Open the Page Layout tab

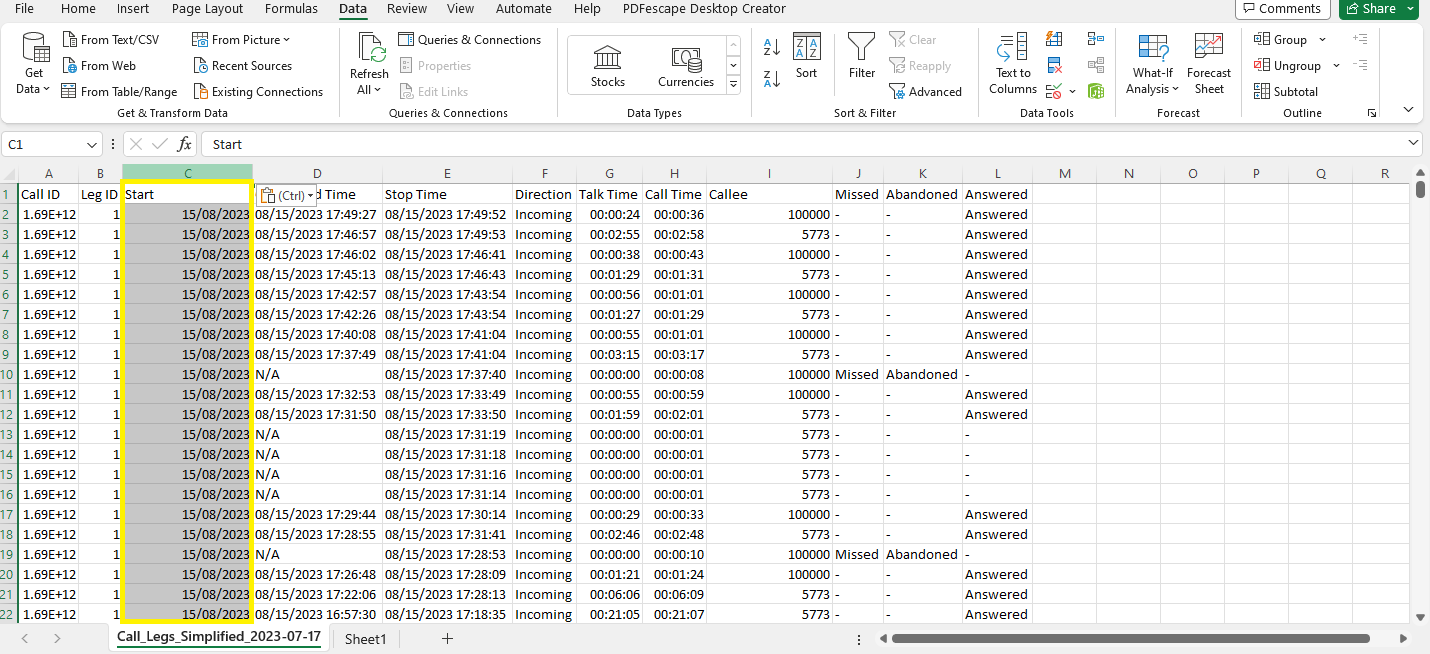click(x=208, y=9)
